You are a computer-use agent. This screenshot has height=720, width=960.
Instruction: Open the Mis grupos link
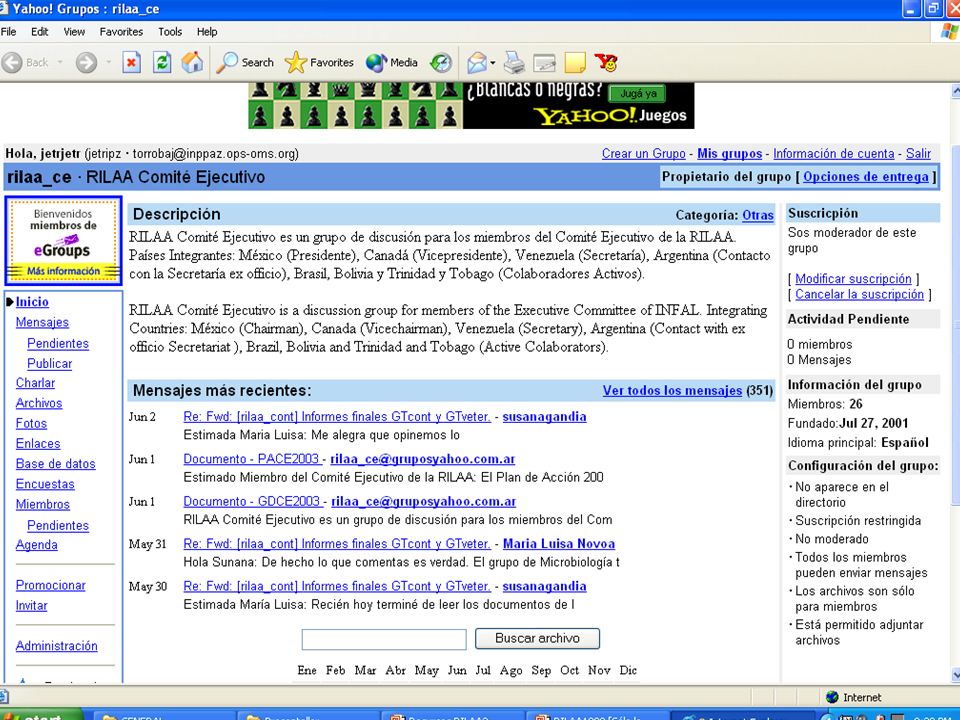click(729, 154)
